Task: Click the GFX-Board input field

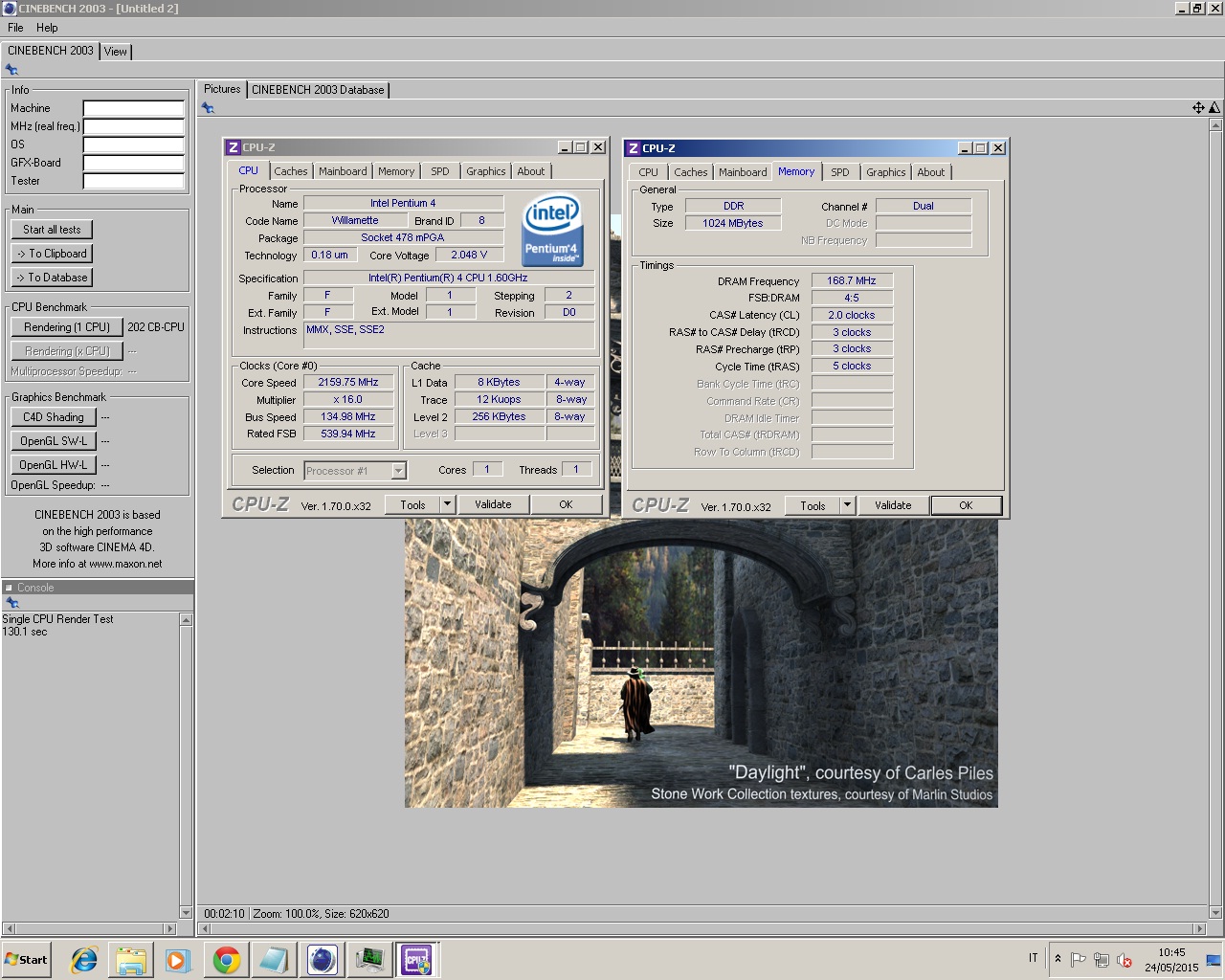Action: tap(133, 163)
